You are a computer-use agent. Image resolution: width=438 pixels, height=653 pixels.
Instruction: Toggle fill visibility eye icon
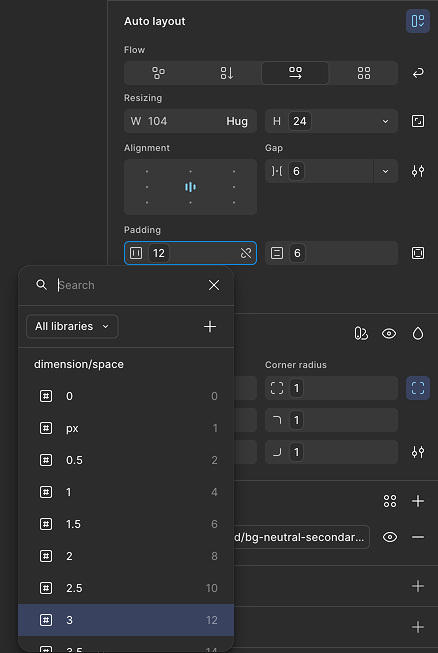tap(390, 537)
